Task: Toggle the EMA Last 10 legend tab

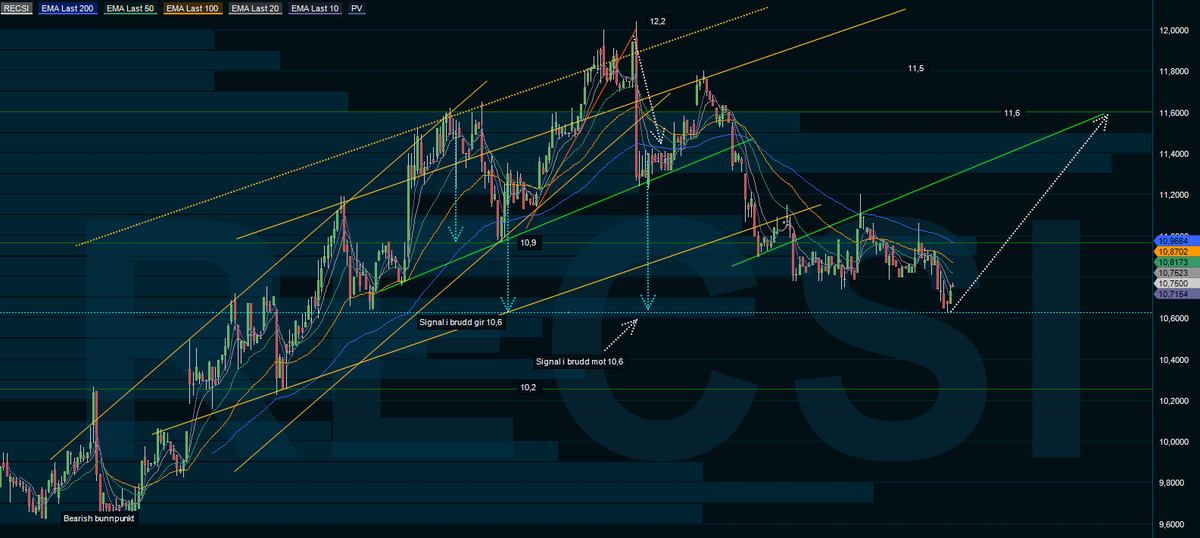Action: 317,8
